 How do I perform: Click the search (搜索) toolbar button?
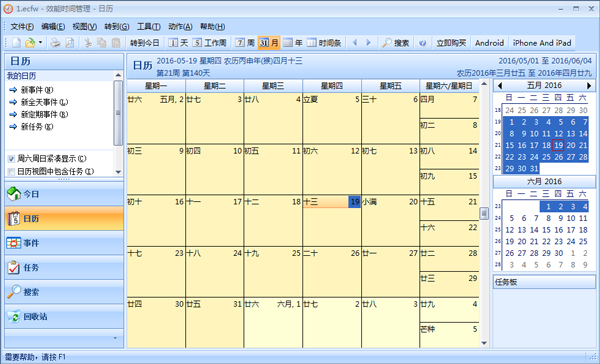396,43
